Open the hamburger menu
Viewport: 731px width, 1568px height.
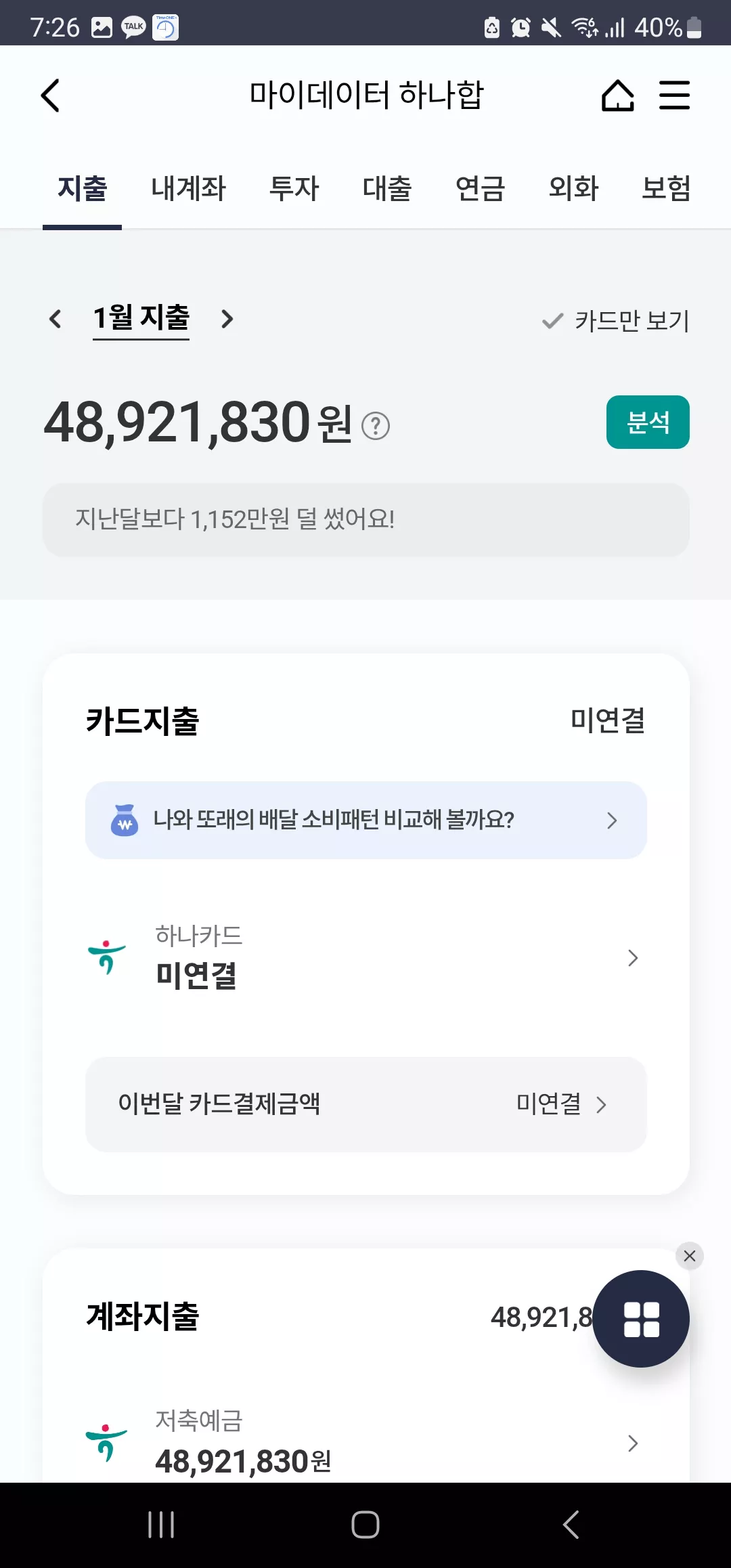675,95
